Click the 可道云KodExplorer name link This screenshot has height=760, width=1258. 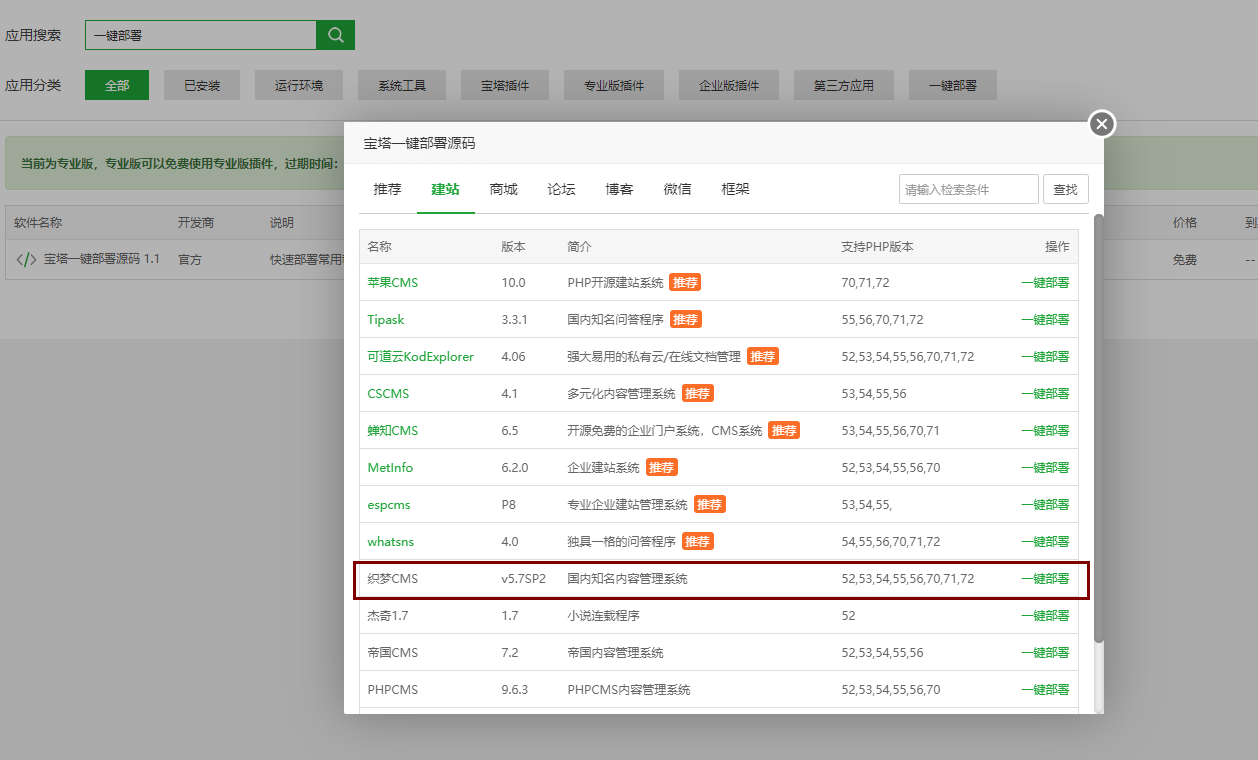[420, 357]
